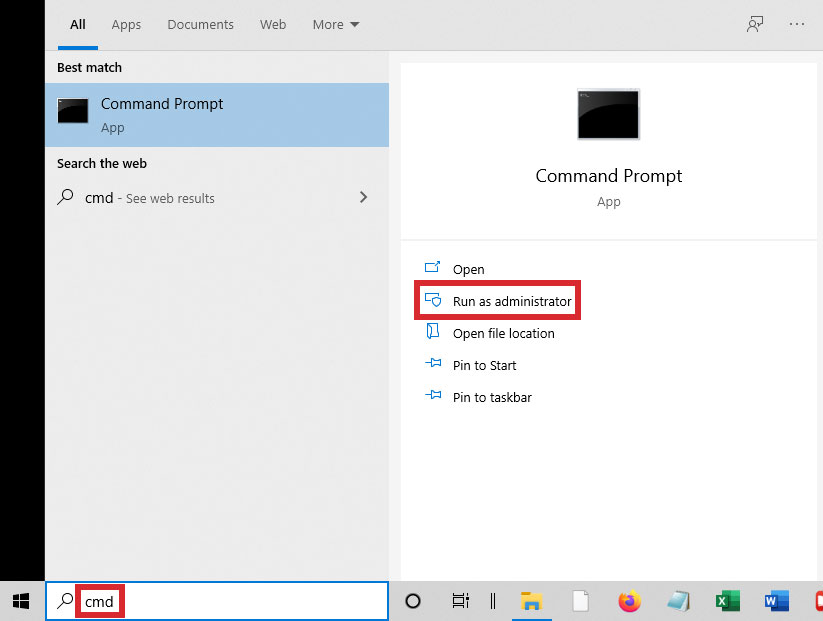The height and width of the screenshot is (621, 823).
Task: Open Cortana circle on taskbar
Action: pyautogui.click(x=413, y=601)
